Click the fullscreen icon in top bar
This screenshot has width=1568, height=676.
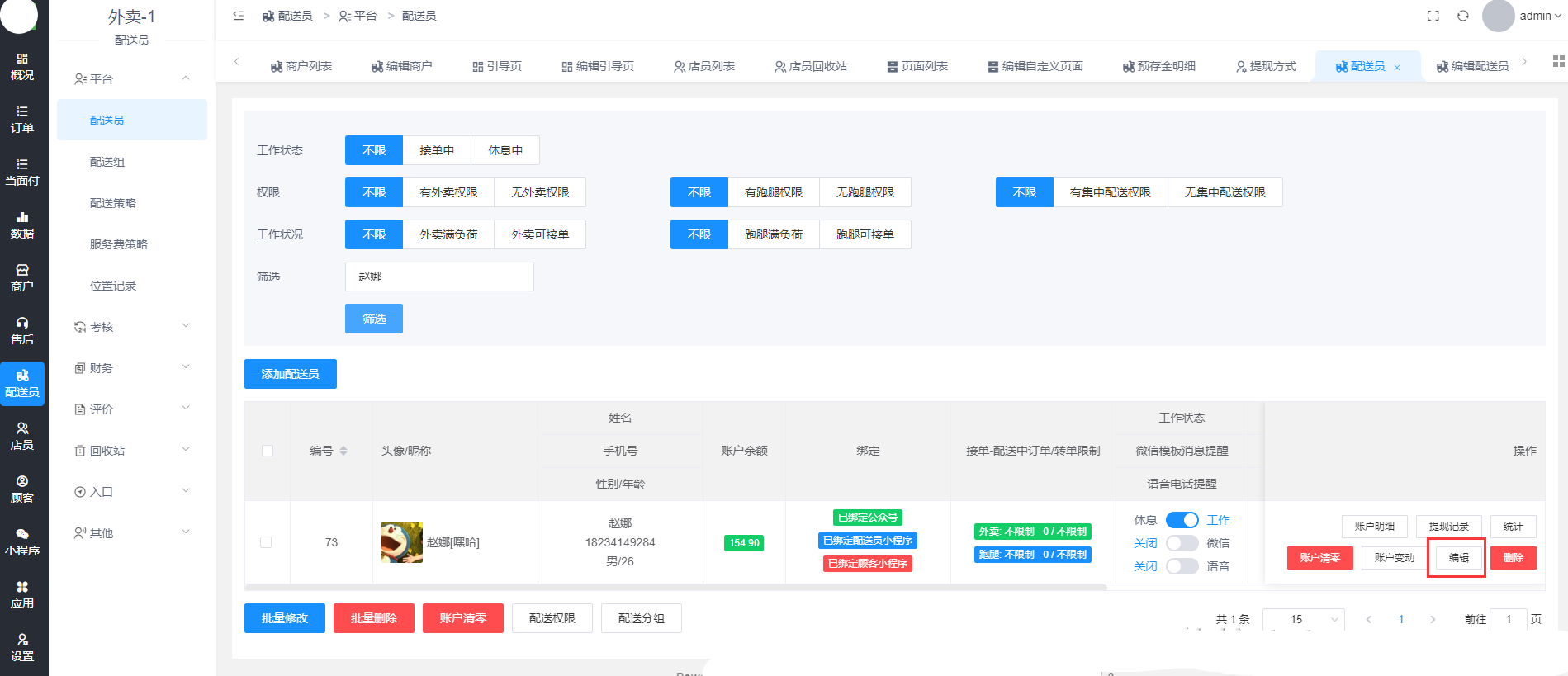(x=1433, y=16)
